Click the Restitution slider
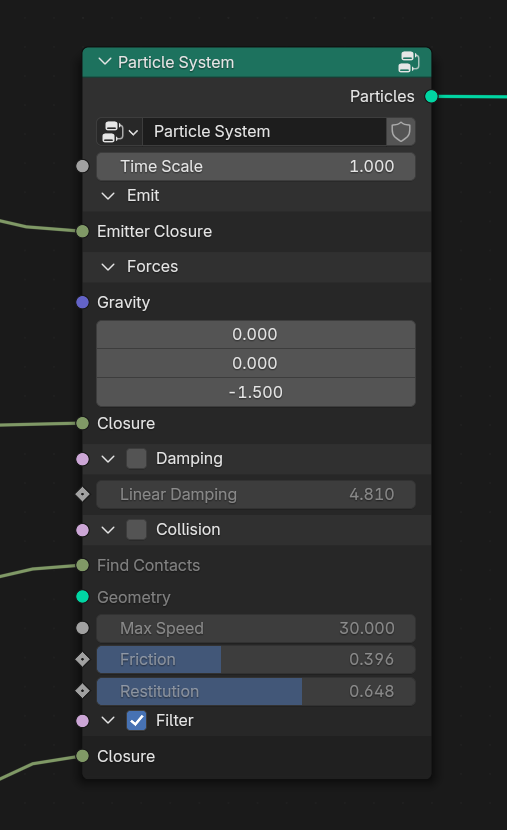This screenshot has height=830, width=507. [256, 691]
